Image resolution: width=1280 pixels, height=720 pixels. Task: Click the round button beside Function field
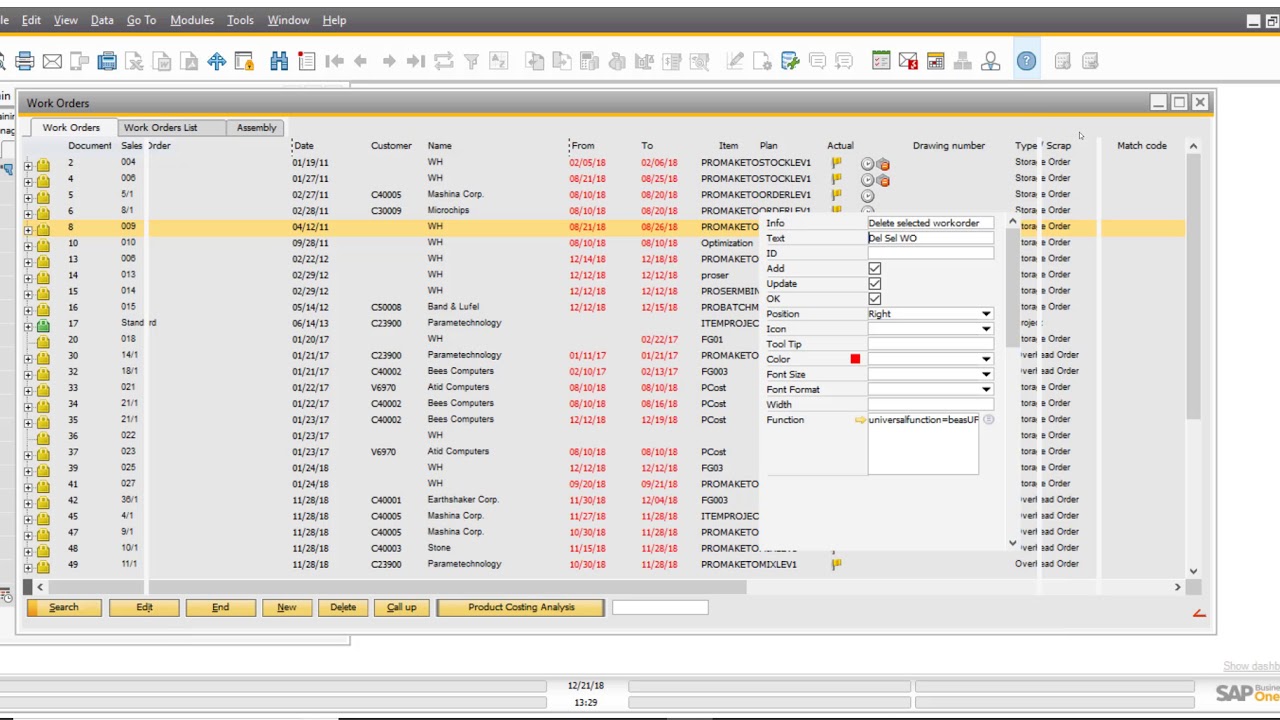tap(988, 420)
